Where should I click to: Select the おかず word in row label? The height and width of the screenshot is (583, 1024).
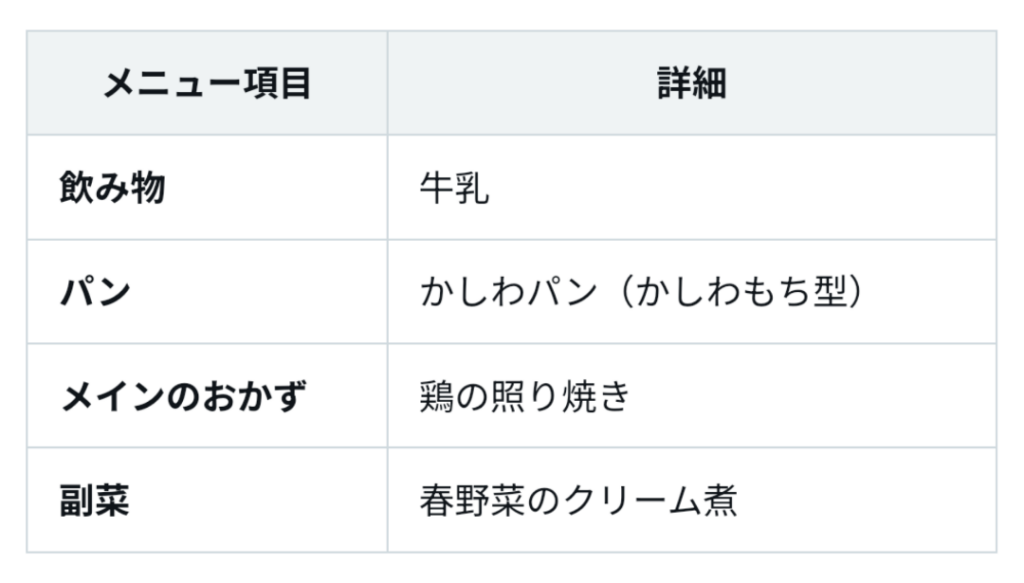254,396
